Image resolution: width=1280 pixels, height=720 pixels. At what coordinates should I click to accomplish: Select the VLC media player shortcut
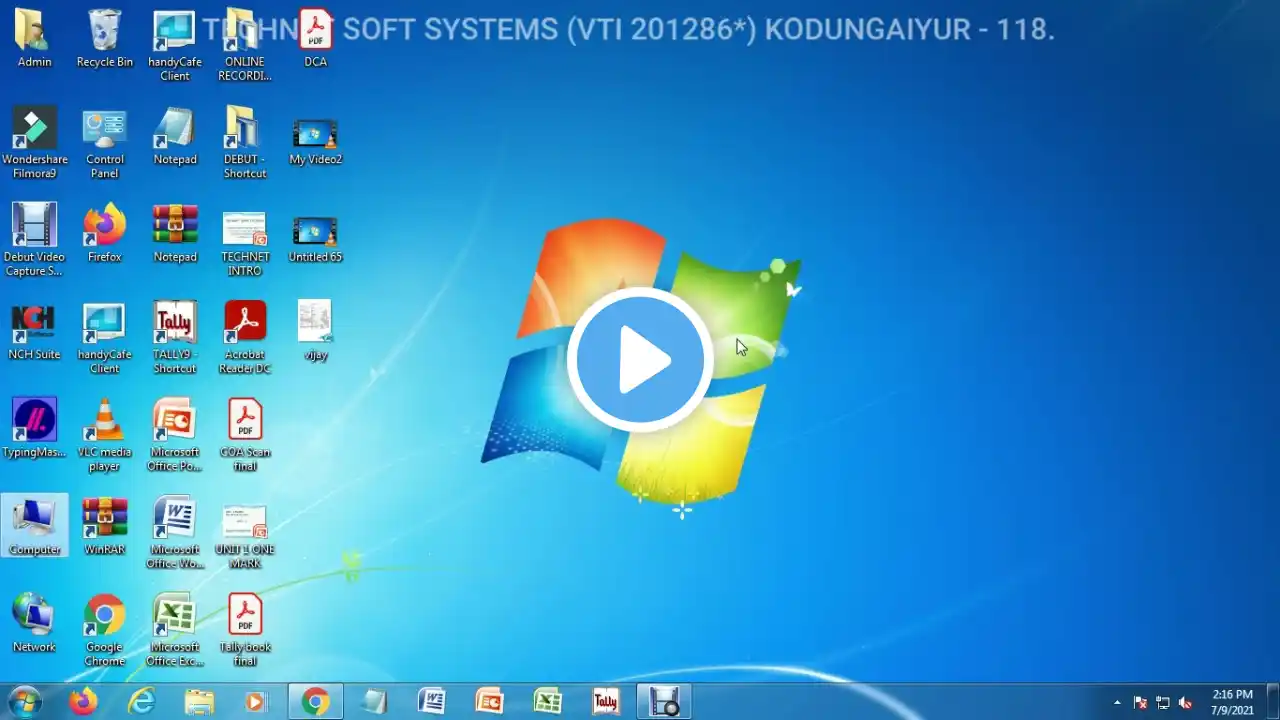[x=104, y=434]
